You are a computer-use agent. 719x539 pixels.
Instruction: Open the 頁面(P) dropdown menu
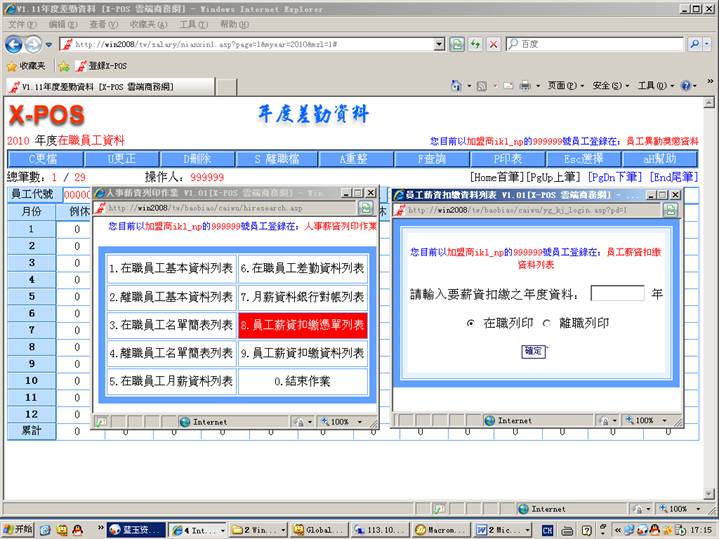point(564,86)
